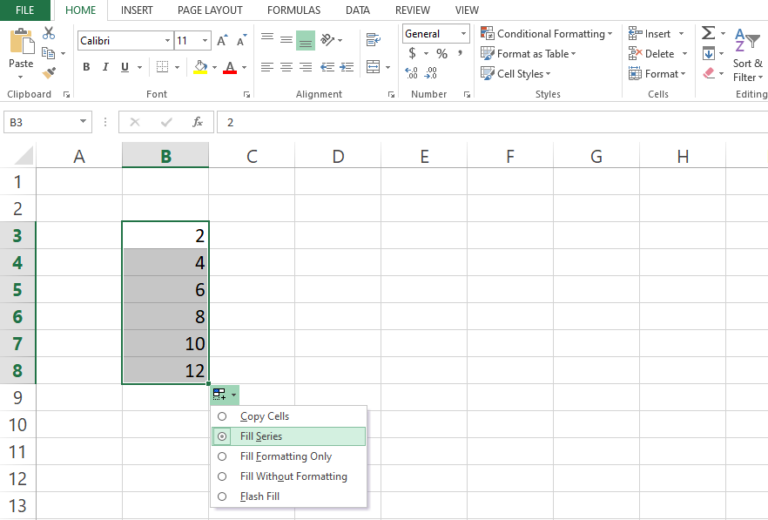Increase font size with large A icon

[x=222, y=40]
